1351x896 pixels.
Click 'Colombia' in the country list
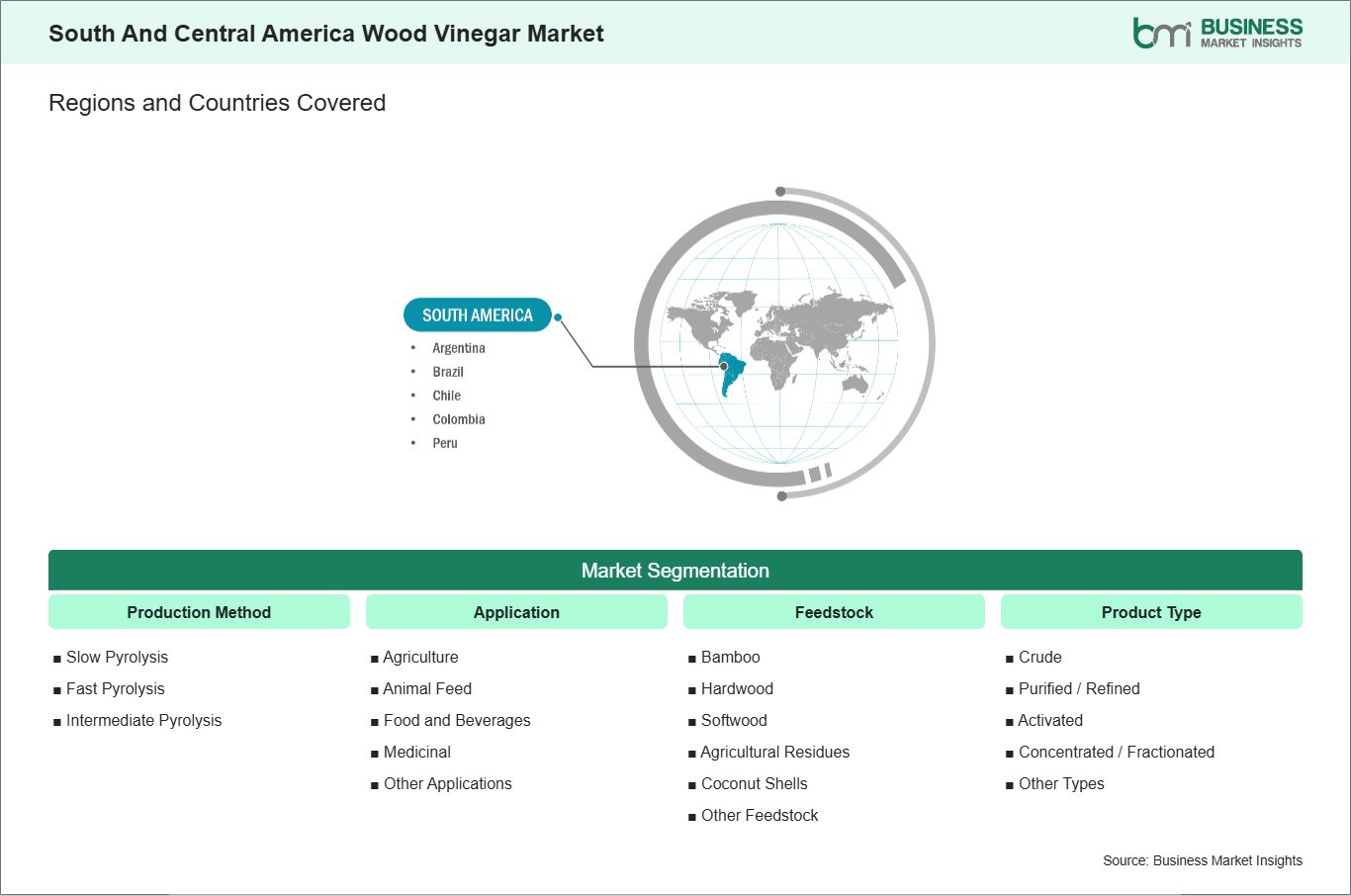pyautogui.click(x=459, y=419)
